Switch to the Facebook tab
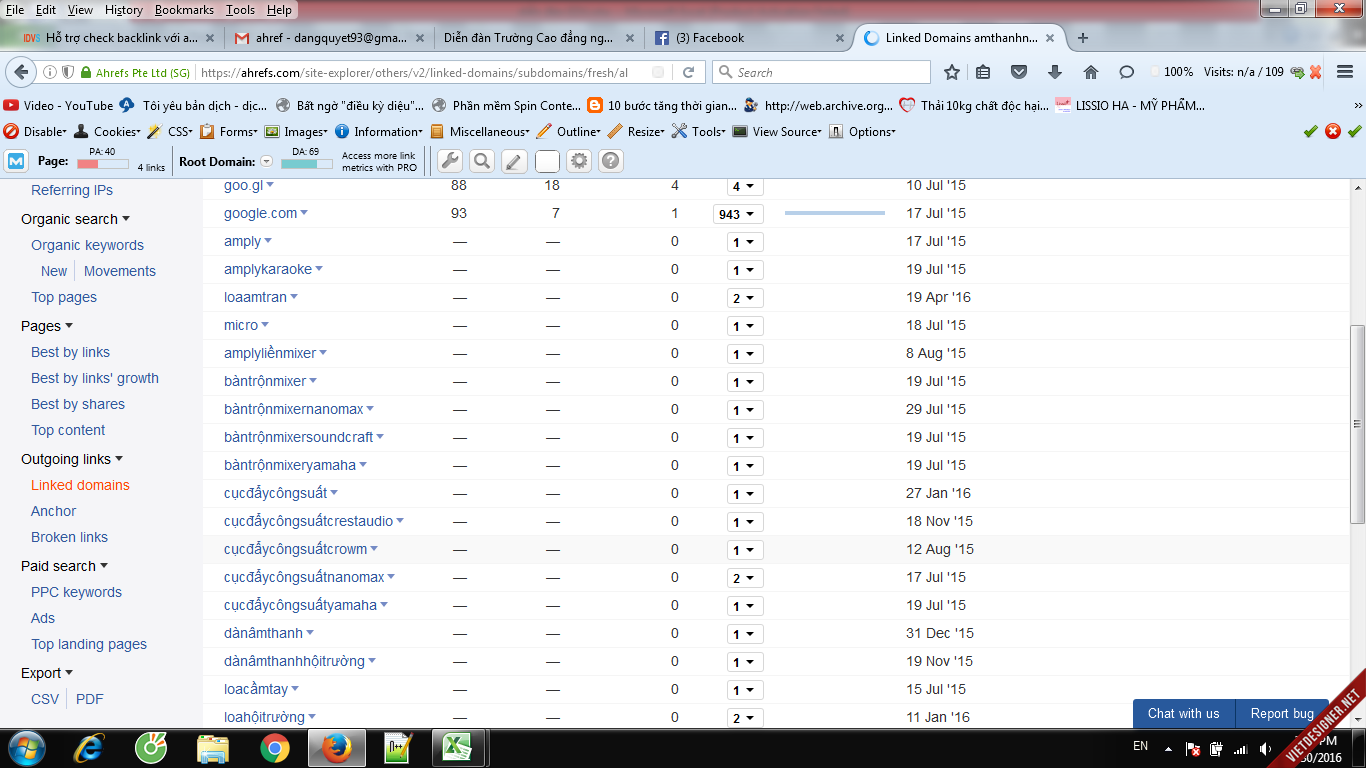This screenshot has width=1366, height=768. 748,38
